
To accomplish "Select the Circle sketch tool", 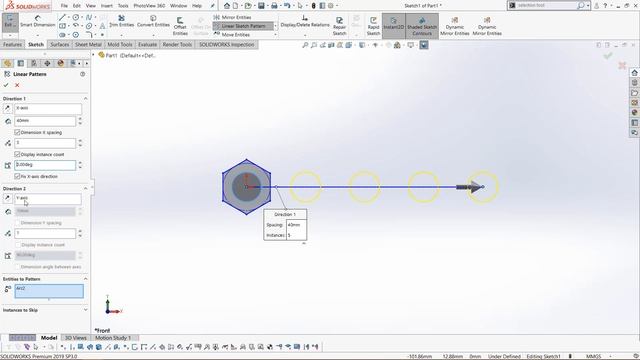I will (76, 17).
